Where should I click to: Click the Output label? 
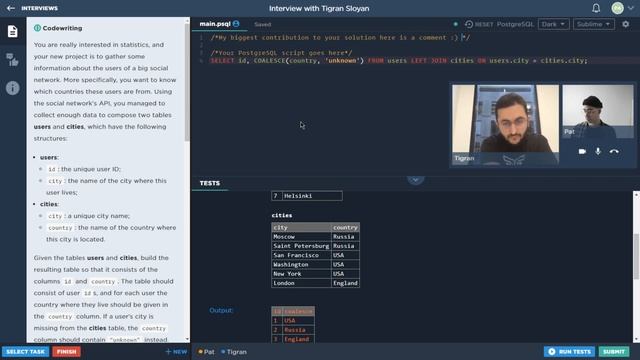click(221, 311)
